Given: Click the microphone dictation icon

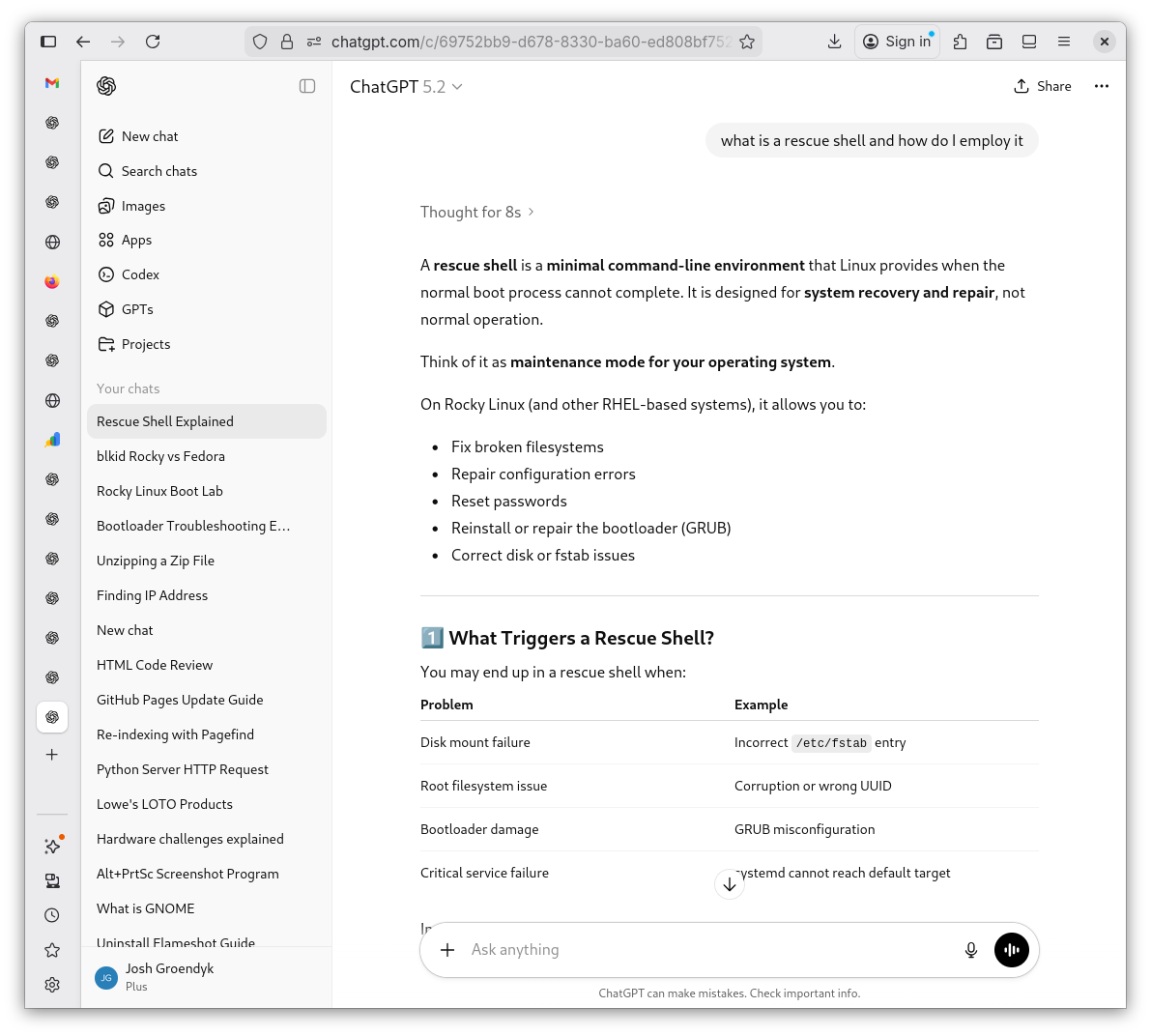Looking at the screenshot, I should pyautogui.click(x=971, y=950).
